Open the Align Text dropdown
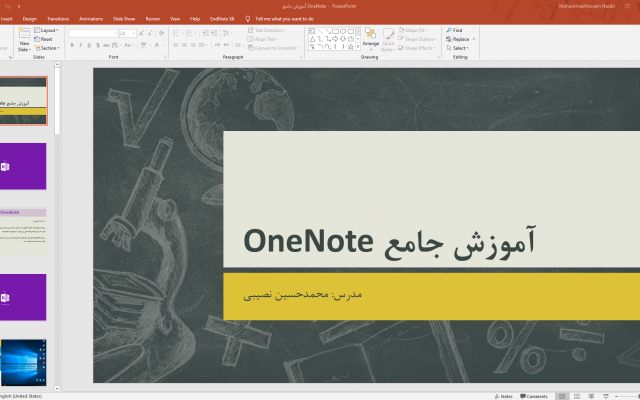This screenshot has height=400, width=640. pos(263,39)
